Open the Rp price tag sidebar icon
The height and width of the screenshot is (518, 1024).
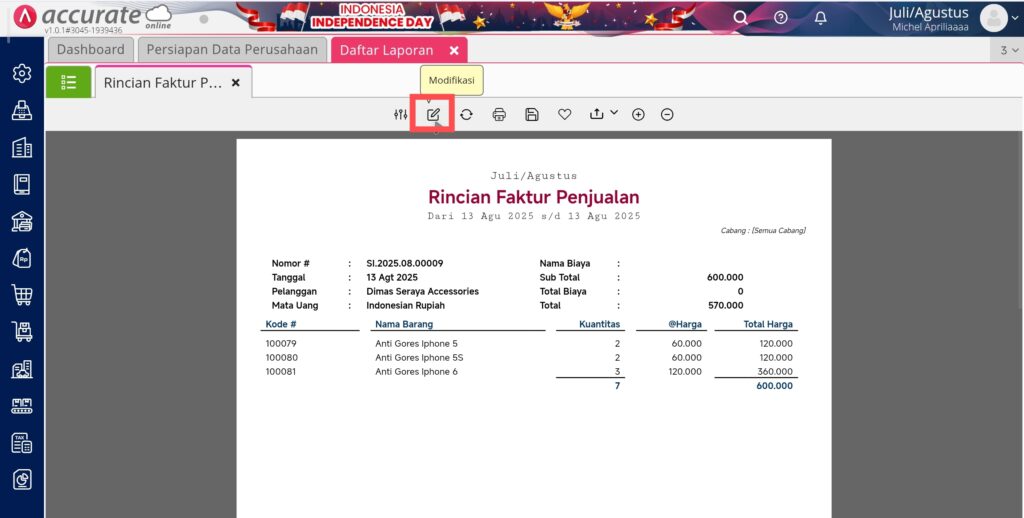[22, 258]
